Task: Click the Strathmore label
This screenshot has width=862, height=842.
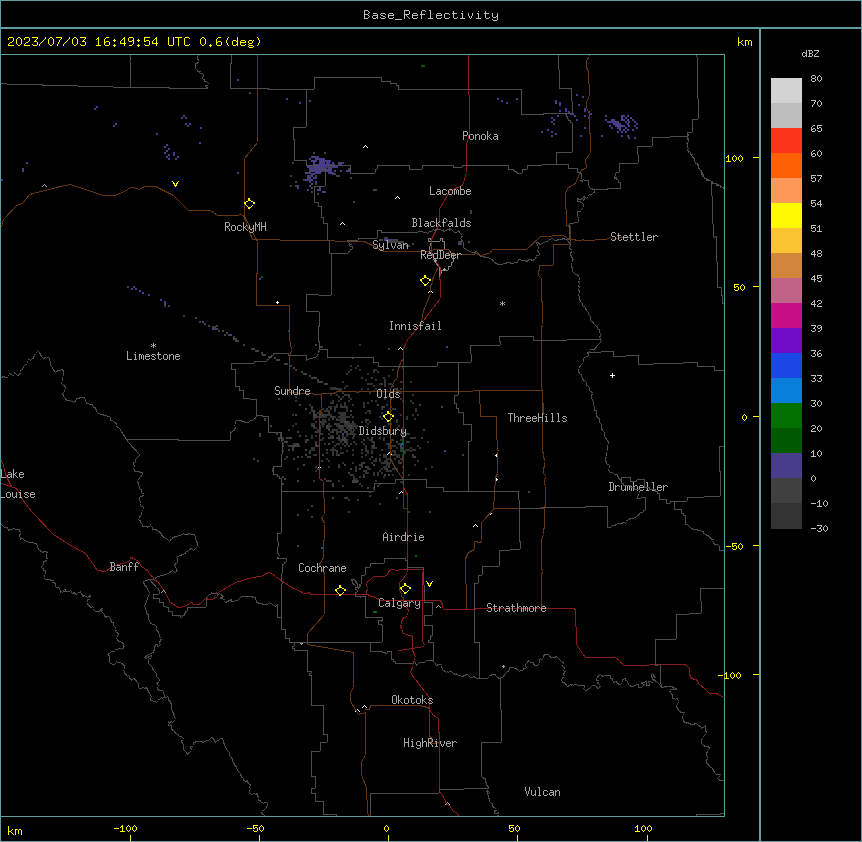Action: 516,608
